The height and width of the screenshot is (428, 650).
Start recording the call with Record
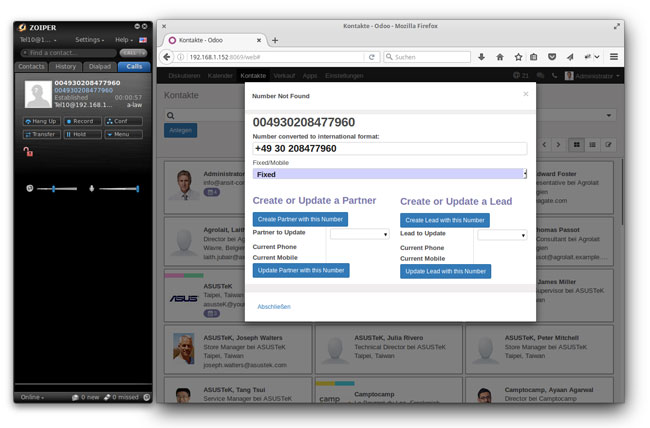pos(82,121)
